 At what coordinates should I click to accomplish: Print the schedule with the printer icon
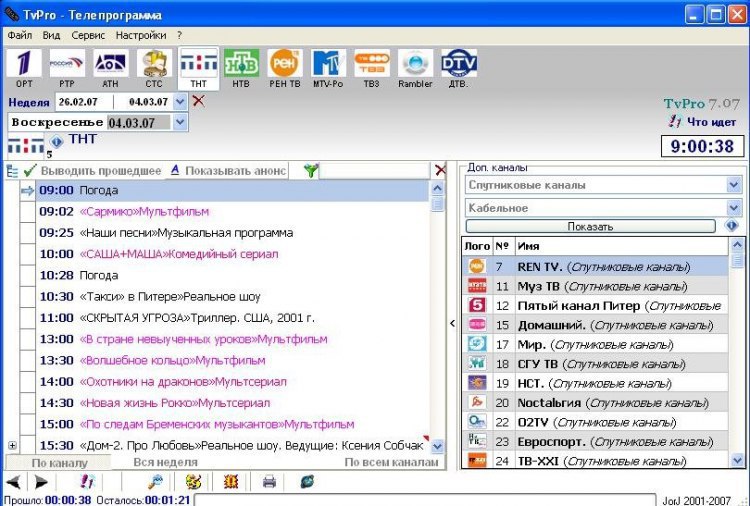click(269, 482)
